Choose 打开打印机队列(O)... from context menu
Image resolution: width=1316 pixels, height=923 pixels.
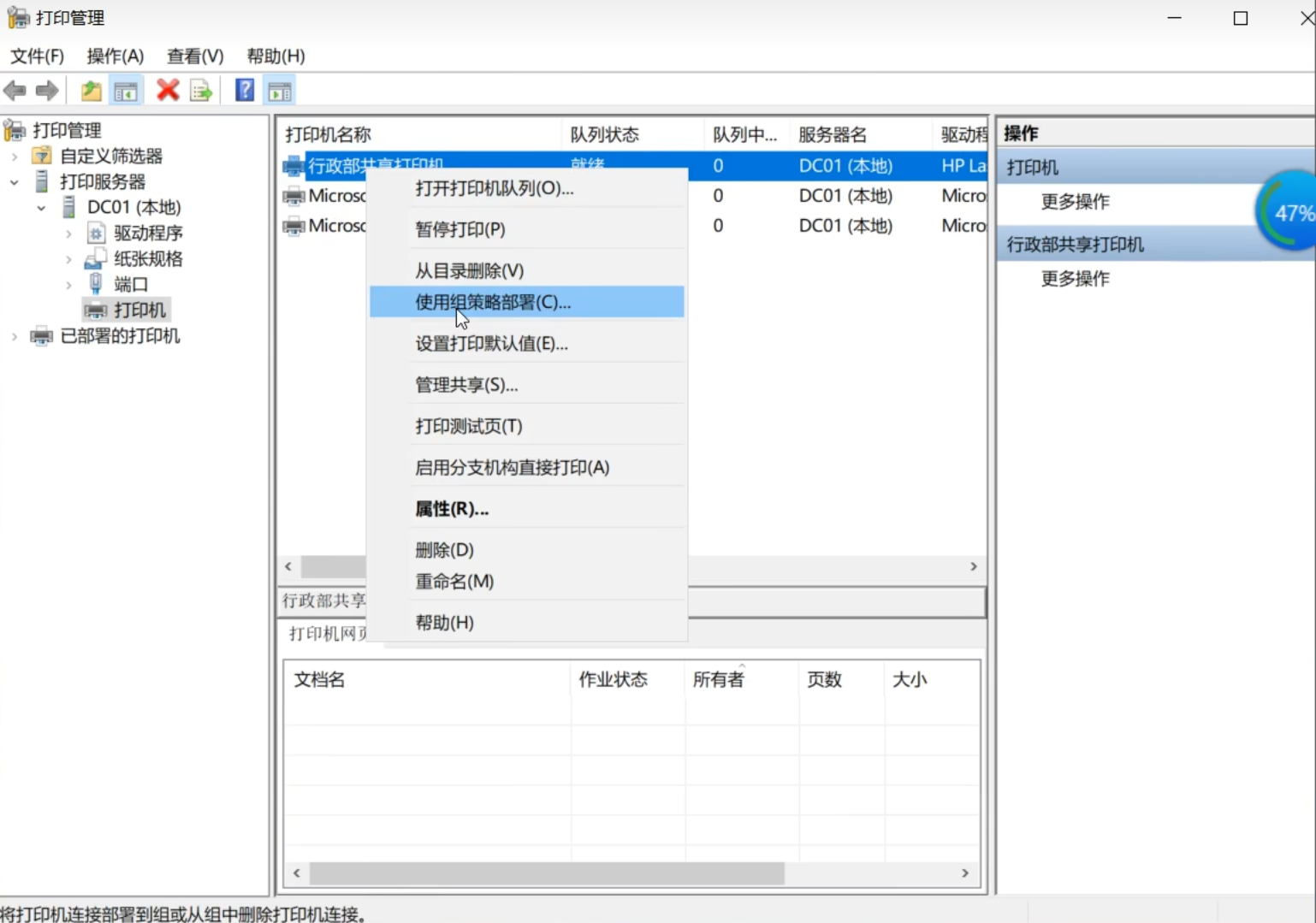pyautogui.click(x=527, y=188)
